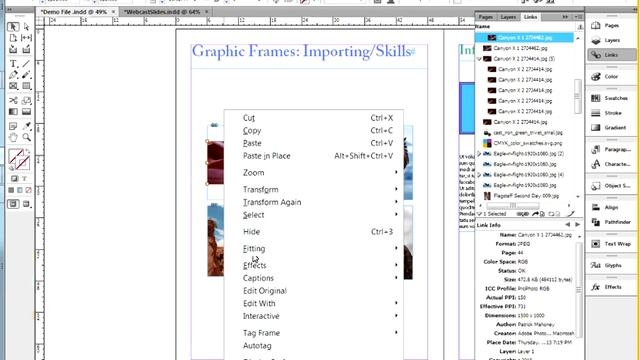Switch to Normal view mode
This screenshot has width=640, height=360.
pos(13,204)
